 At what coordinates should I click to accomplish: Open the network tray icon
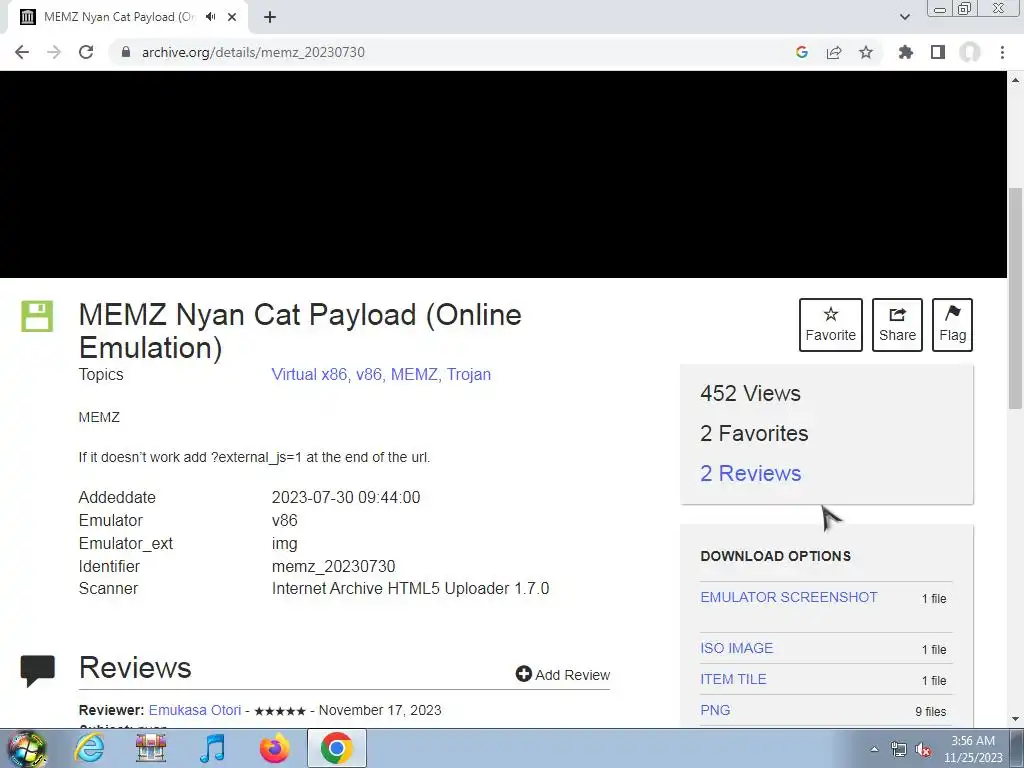899,750
